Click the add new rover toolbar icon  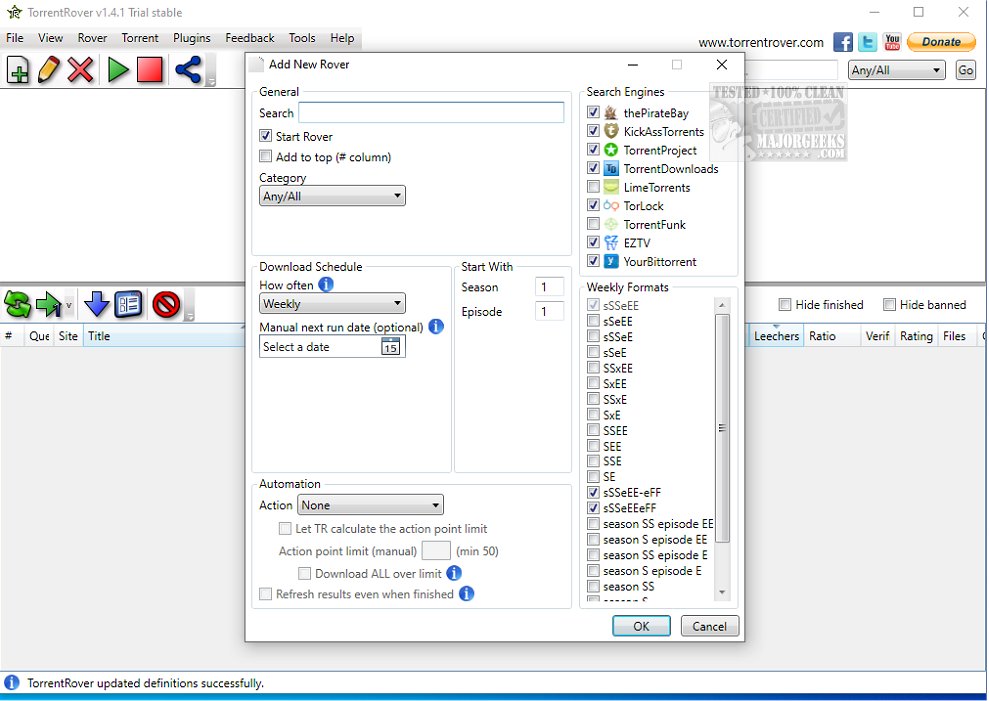(x=18, y=70)
